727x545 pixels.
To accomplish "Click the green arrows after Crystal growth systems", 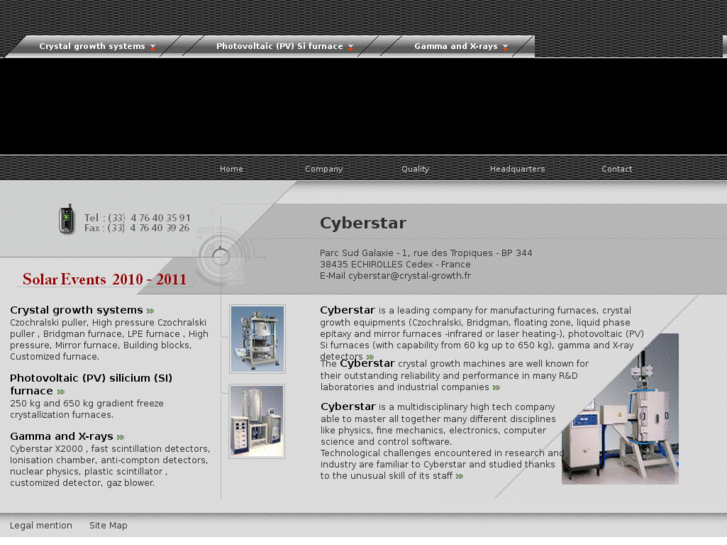I will tap(150, 311).
